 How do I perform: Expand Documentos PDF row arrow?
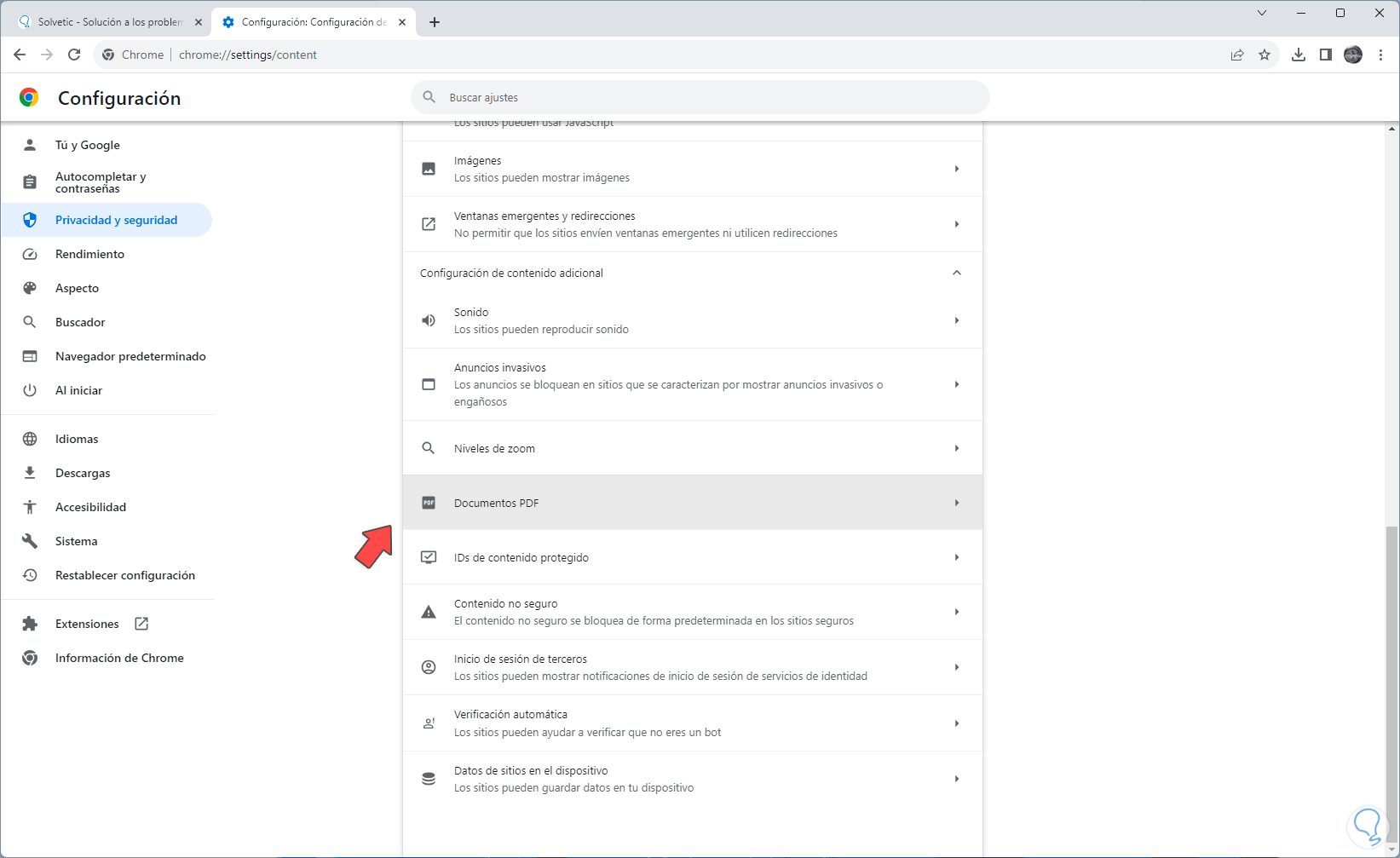point(957,503)
